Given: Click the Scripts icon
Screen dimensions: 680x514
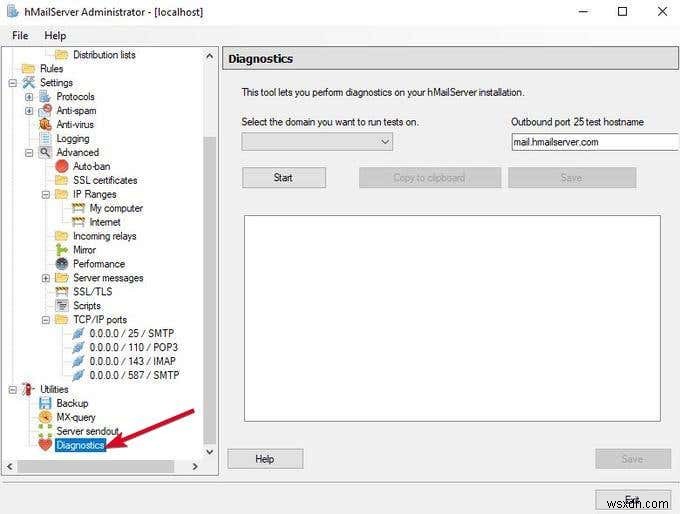Looking at the screenshot, I should pyautogui.click(x=62, y=305).
